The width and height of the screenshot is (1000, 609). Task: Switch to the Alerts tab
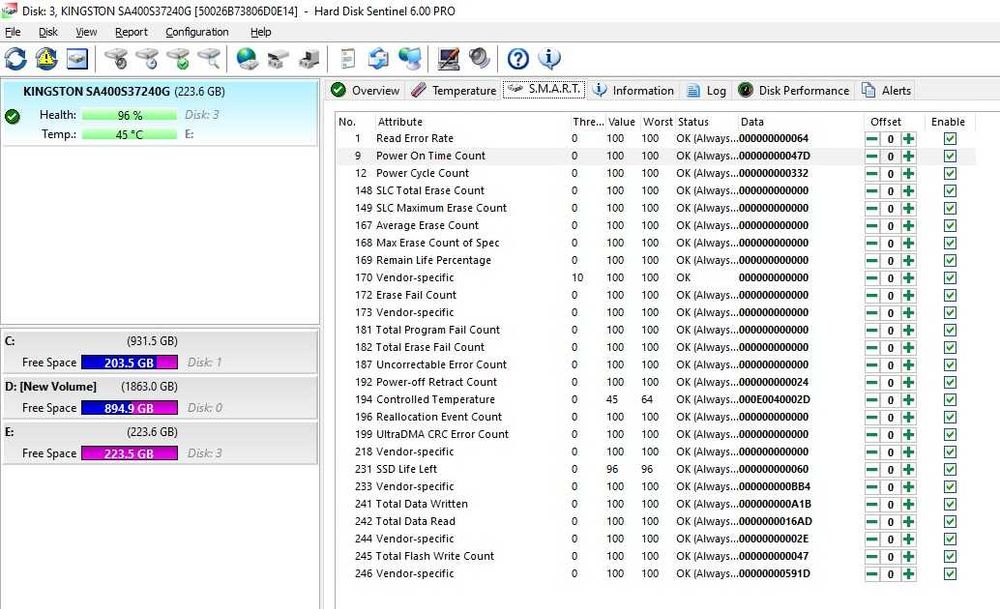point(886,91)
